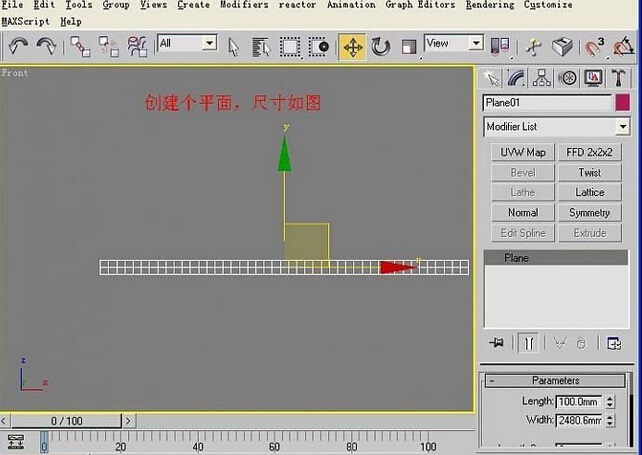This screenshot has height=455, width=642.
Task: Click the 0 / 100 time slider
Action: [x=66, y=421]
